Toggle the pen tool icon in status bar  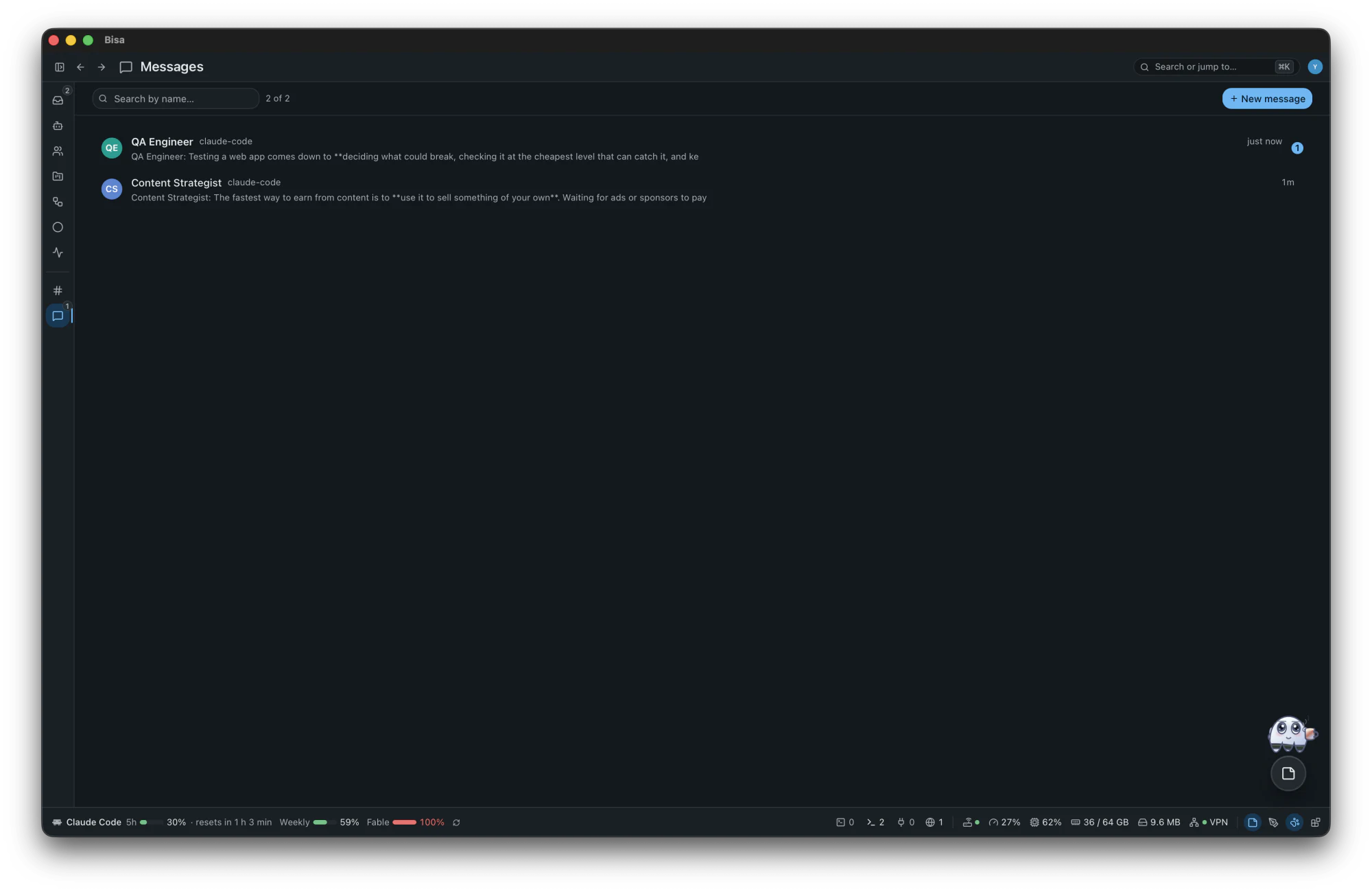1273,822
